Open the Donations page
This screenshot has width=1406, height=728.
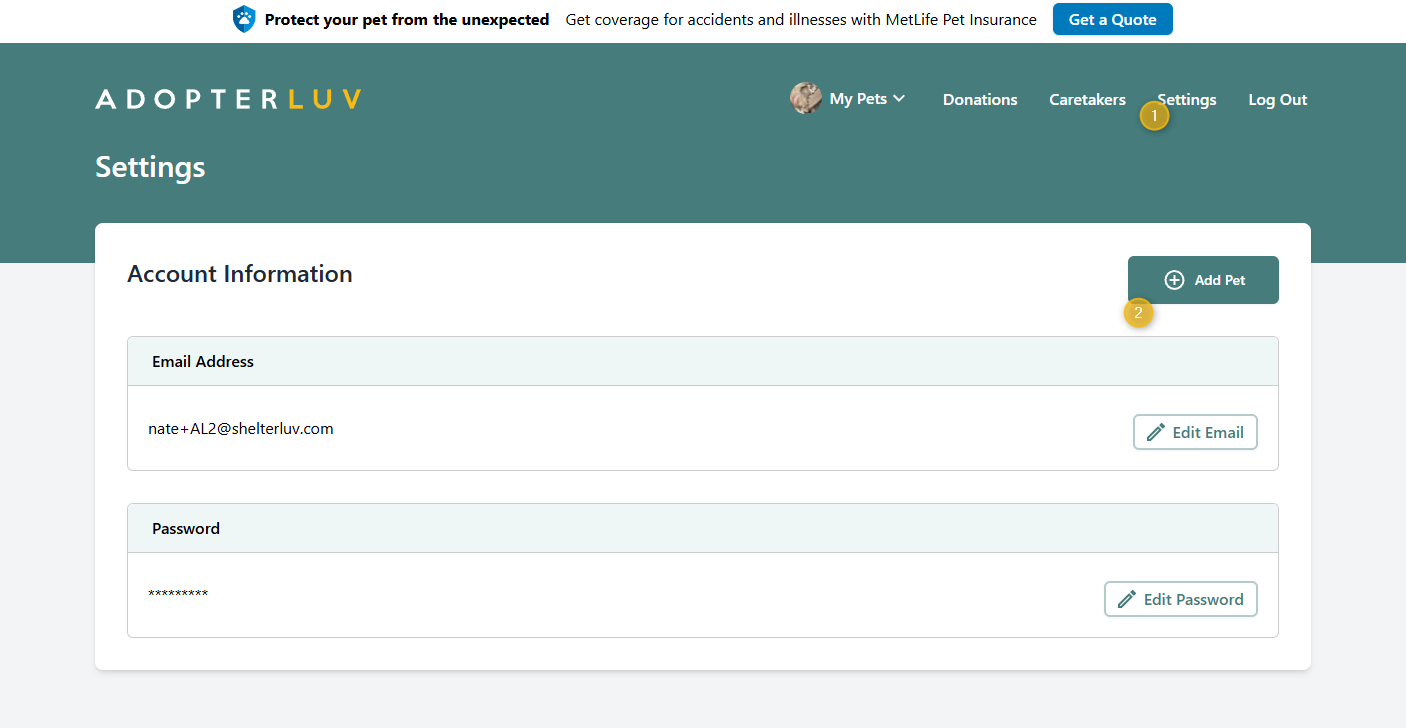tap(979, 100)
